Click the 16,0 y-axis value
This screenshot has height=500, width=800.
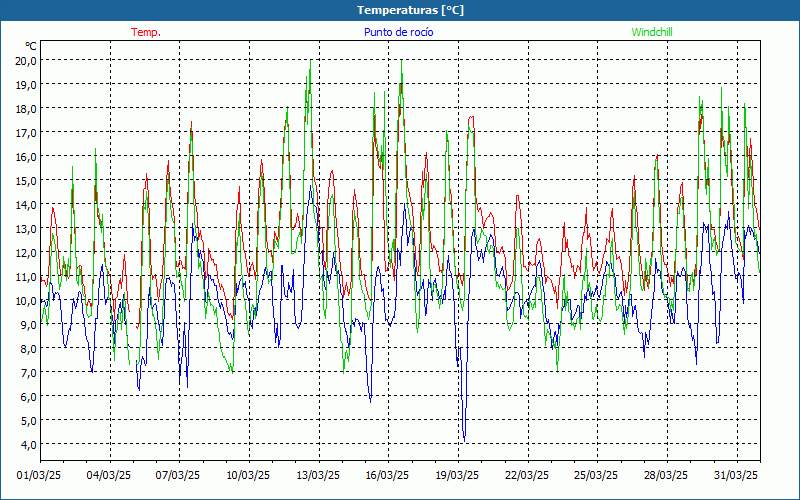26,157
